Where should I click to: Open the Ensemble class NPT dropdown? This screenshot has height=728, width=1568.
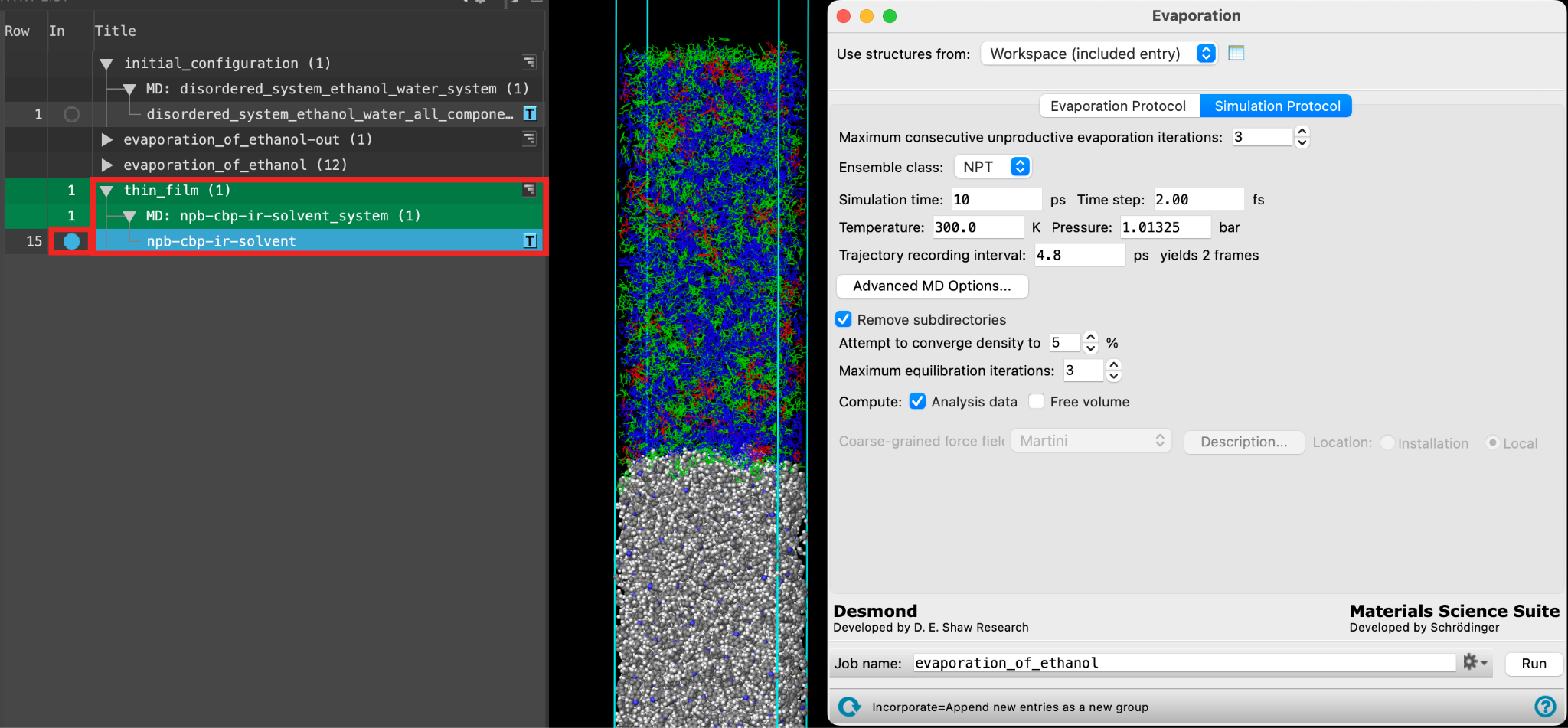click(x=992, y=167)
